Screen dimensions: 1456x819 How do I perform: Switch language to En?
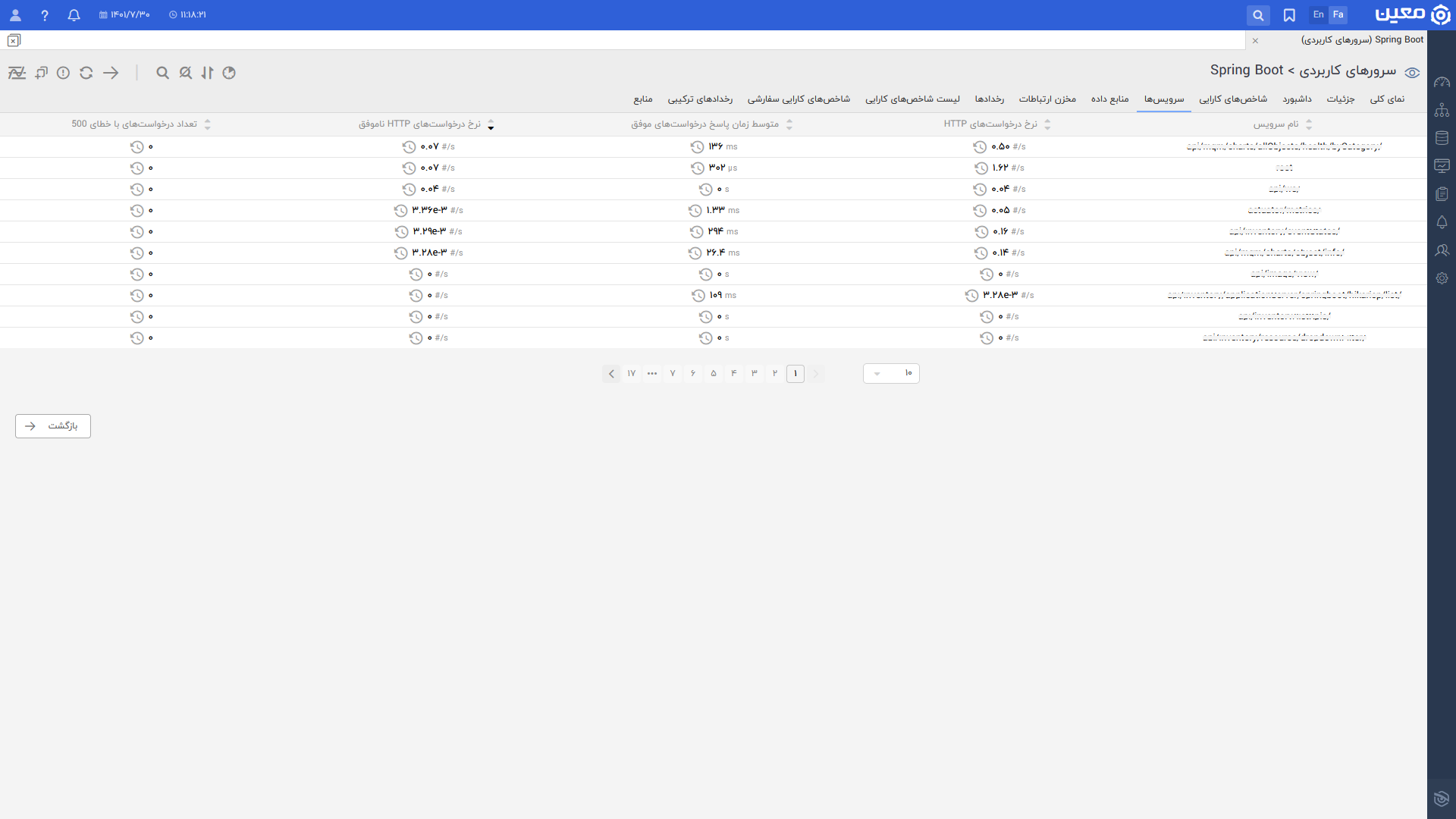pyautogui.click(x=1318, y=15)
